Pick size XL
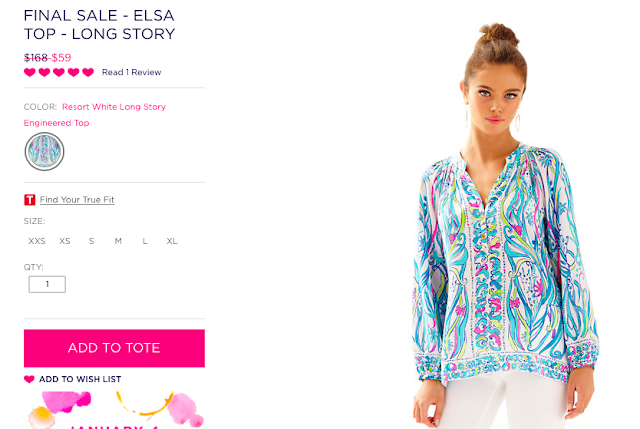Image resolution: width=640 pixels, height=429 pixels. (172, 241)
